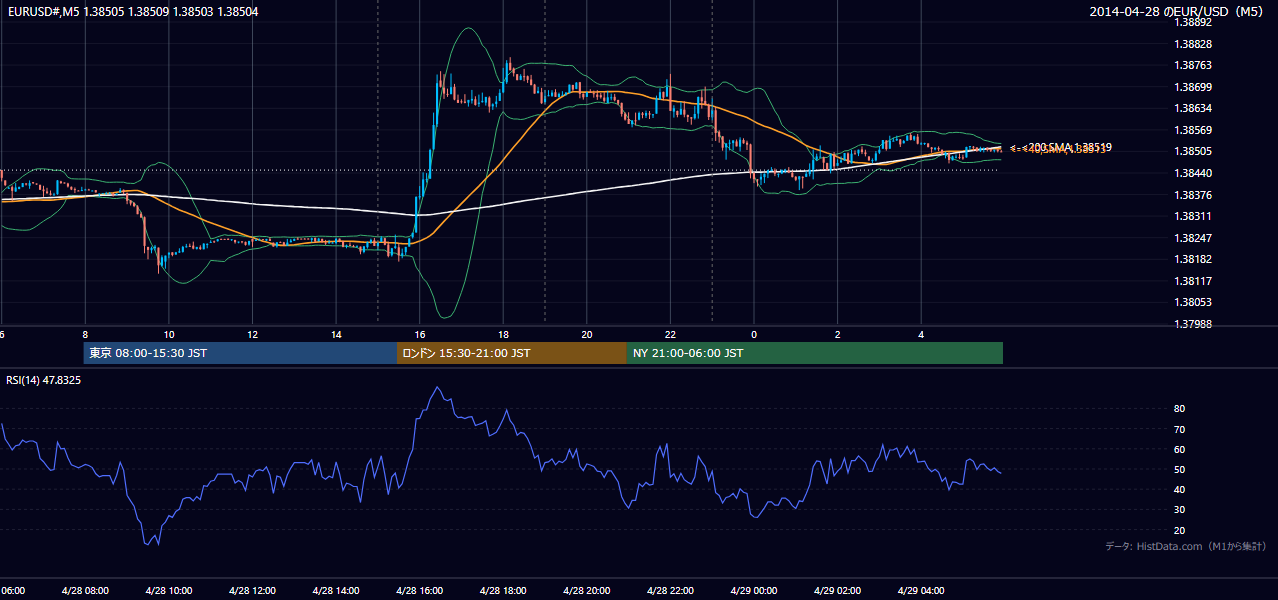Click the 200 SMA 1.38519 line label

1070,147
